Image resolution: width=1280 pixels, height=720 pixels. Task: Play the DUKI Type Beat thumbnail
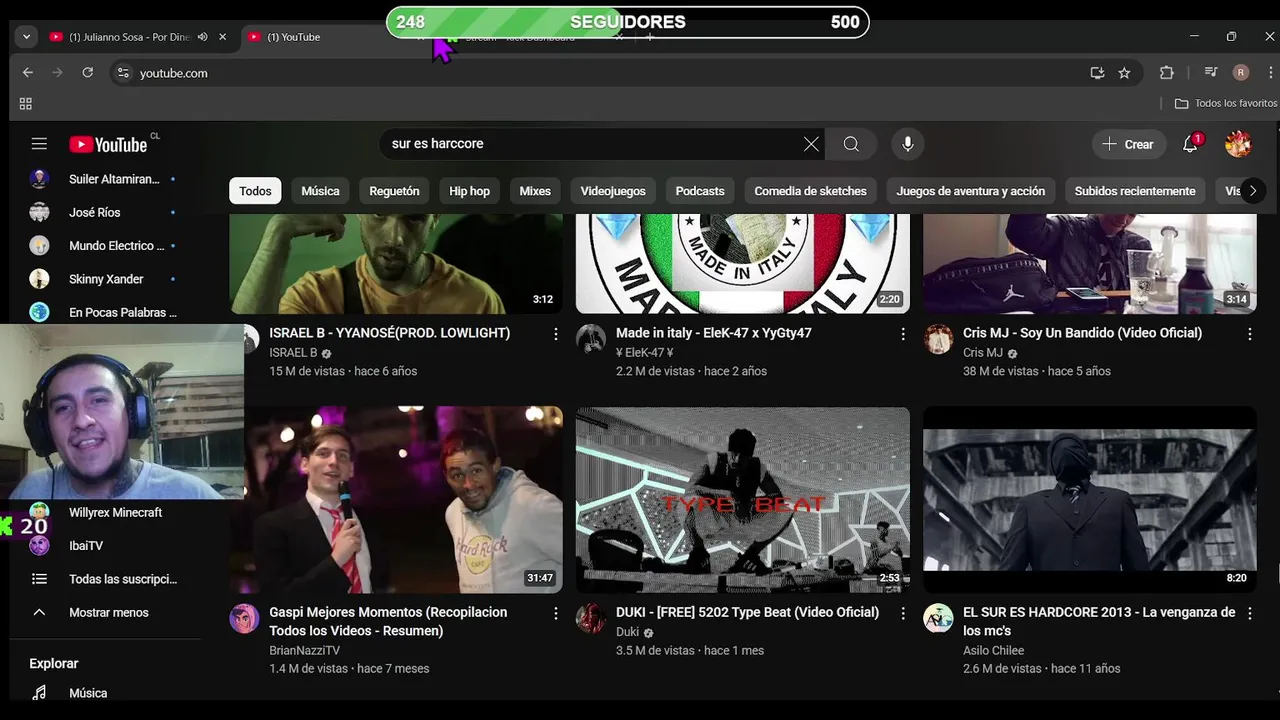(743, 500)
